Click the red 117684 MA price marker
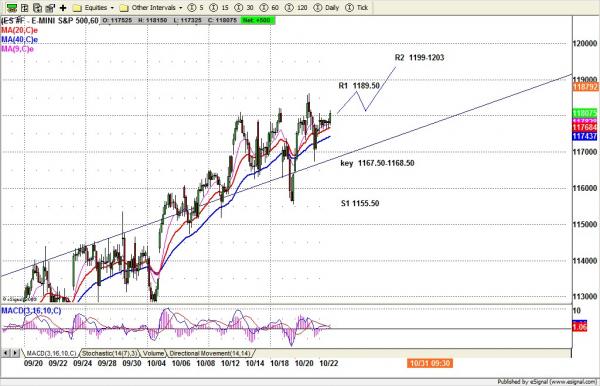Viewport: 600px width, 386px height. point(585,127)
